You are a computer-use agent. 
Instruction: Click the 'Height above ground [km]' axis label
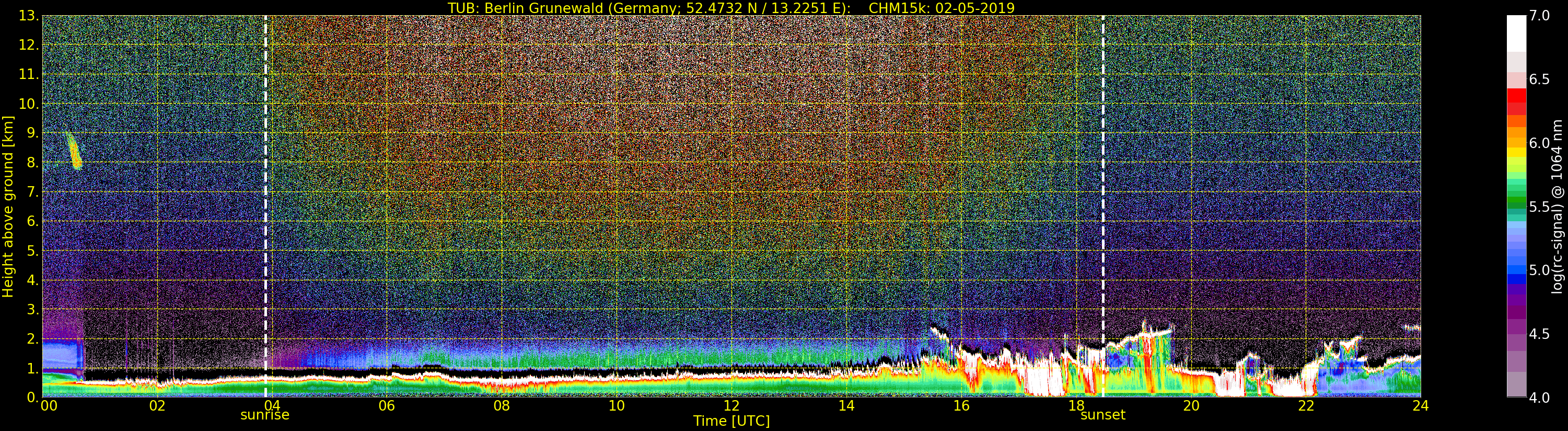8,206
